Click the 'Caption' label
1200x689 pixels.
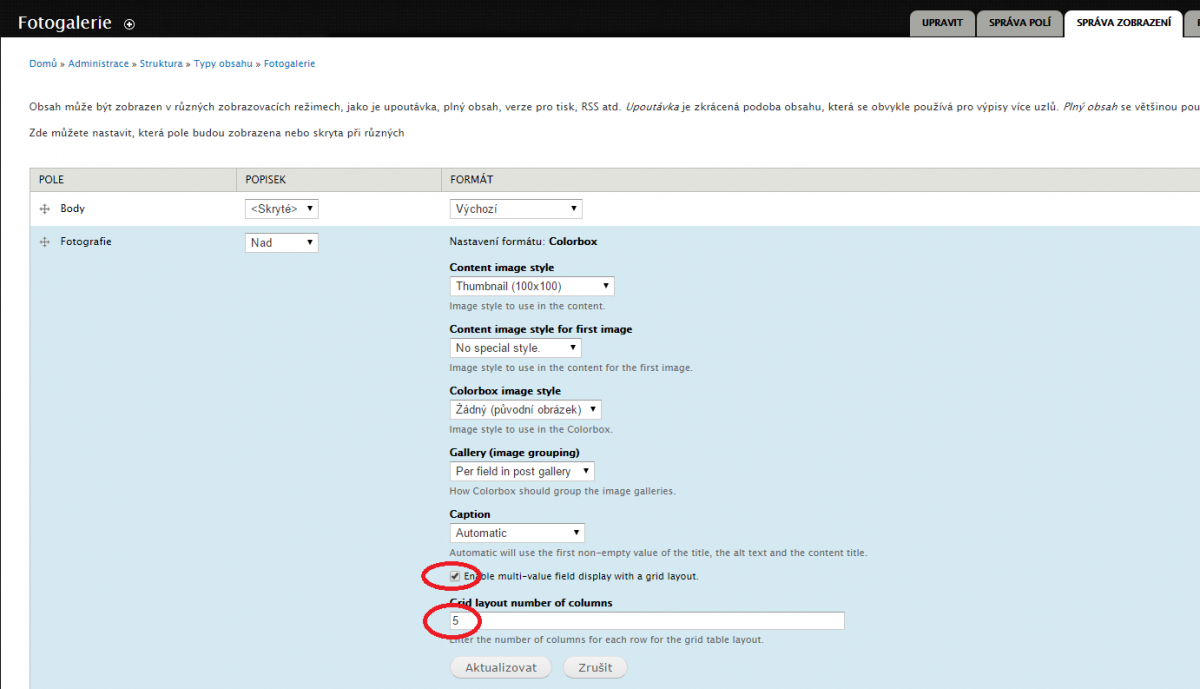click(x=470, y=515)
